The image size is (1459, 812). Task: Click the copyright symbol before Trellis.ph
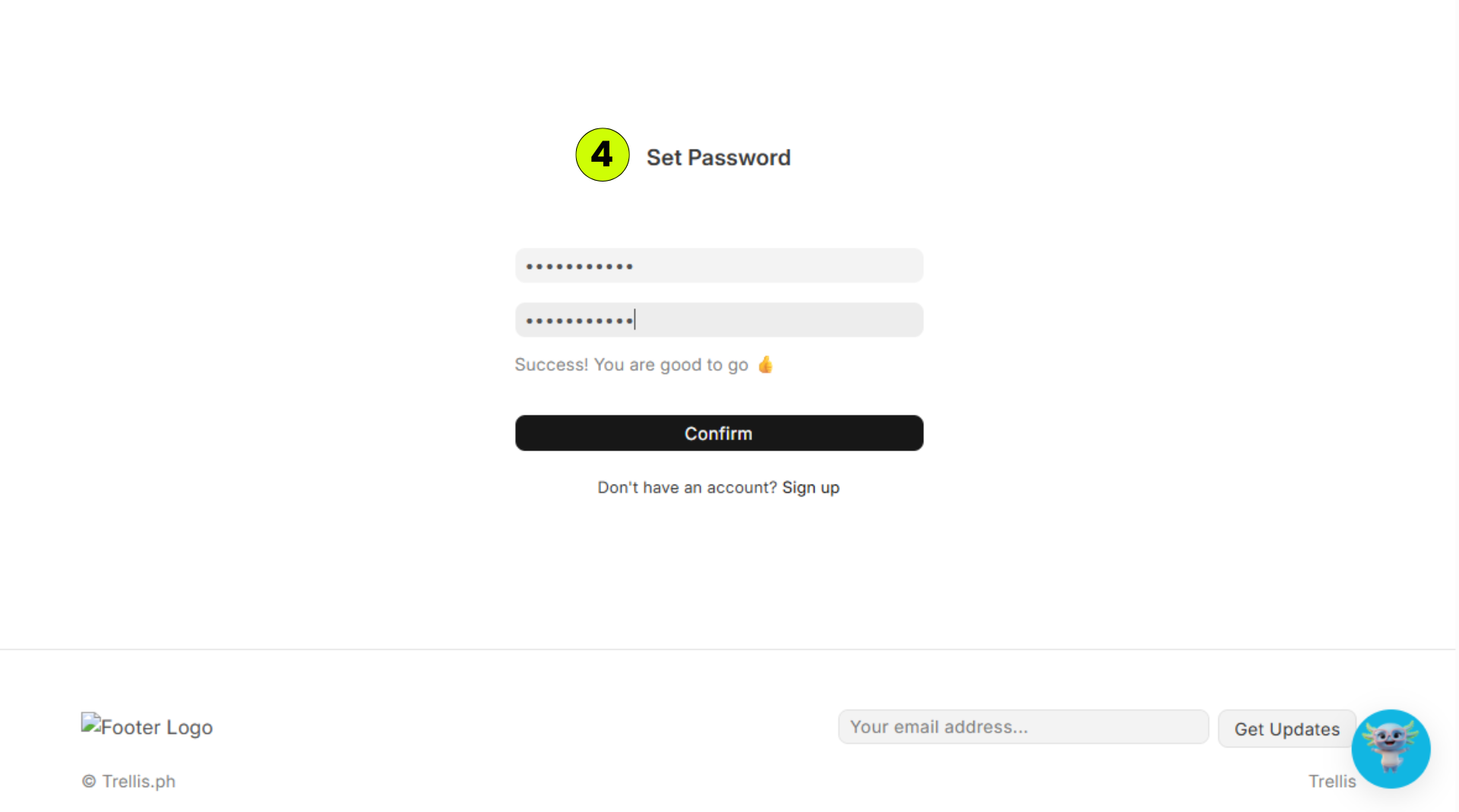coord(89,781)
